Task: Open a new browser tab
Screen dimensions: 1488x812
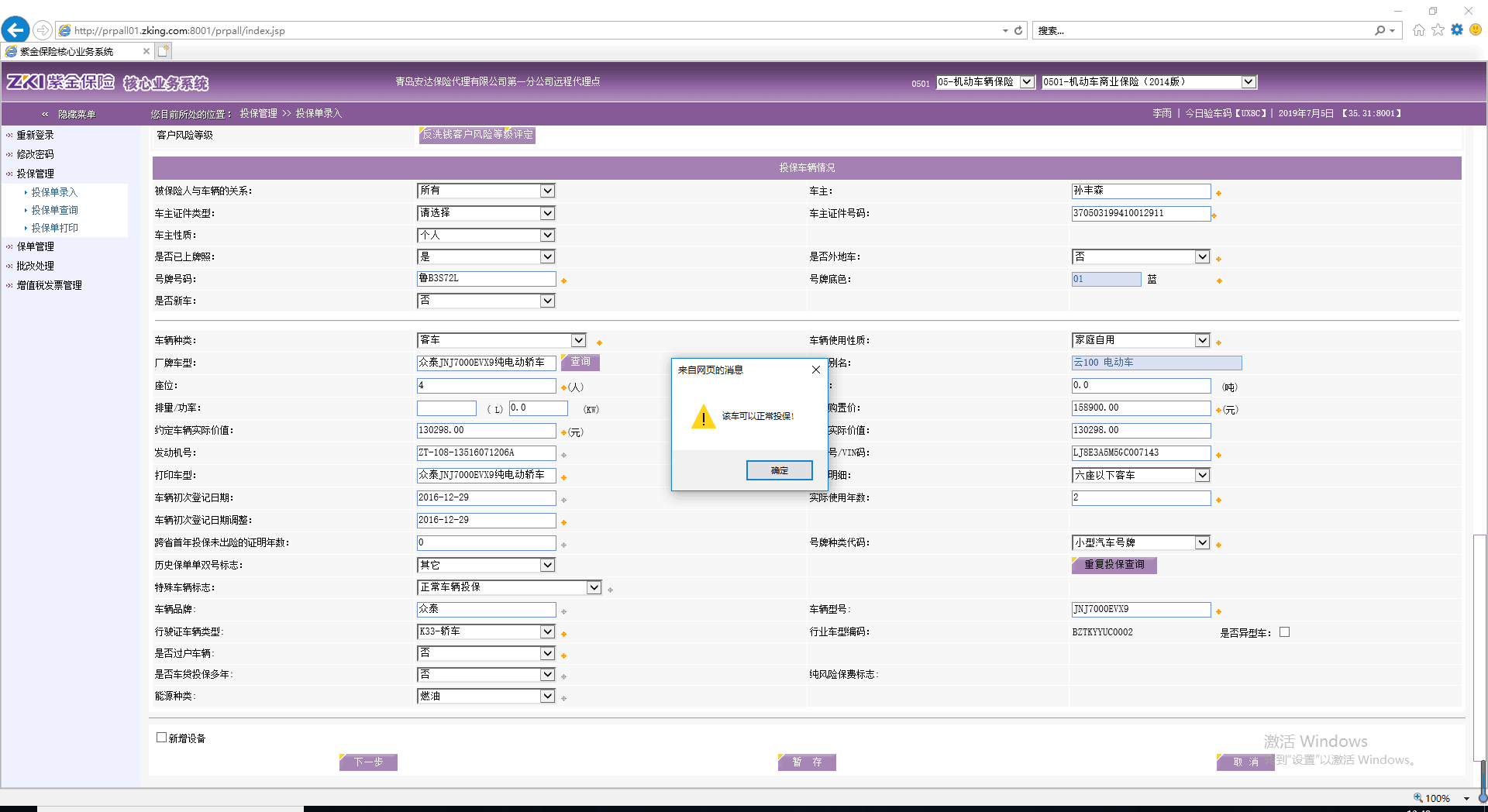Action: pos(164,51)
